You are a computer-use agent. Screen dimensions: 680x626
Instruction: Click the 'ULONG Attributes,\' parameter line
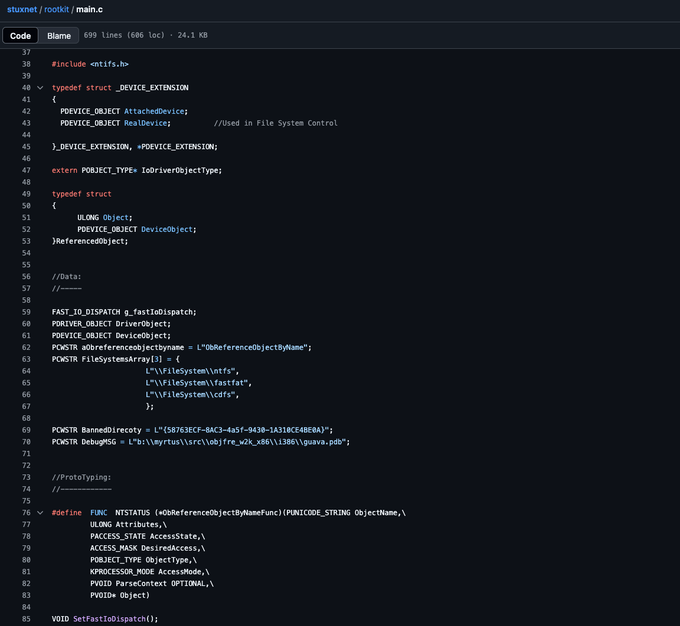(128, 524)
